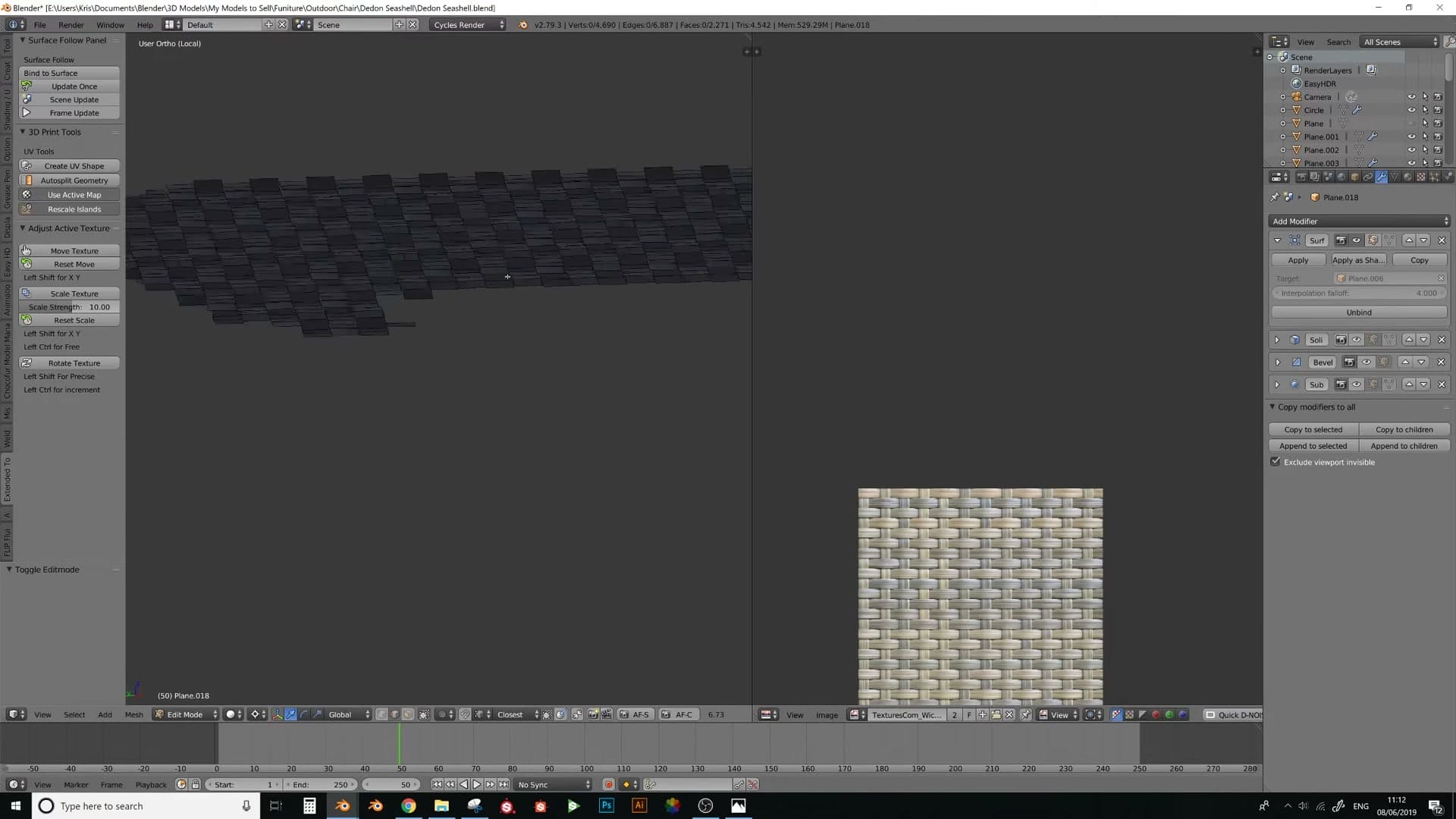Toggle Exclude viewport invisible checkbox
Screen dimensions: 1456x819
point(1276,462)
